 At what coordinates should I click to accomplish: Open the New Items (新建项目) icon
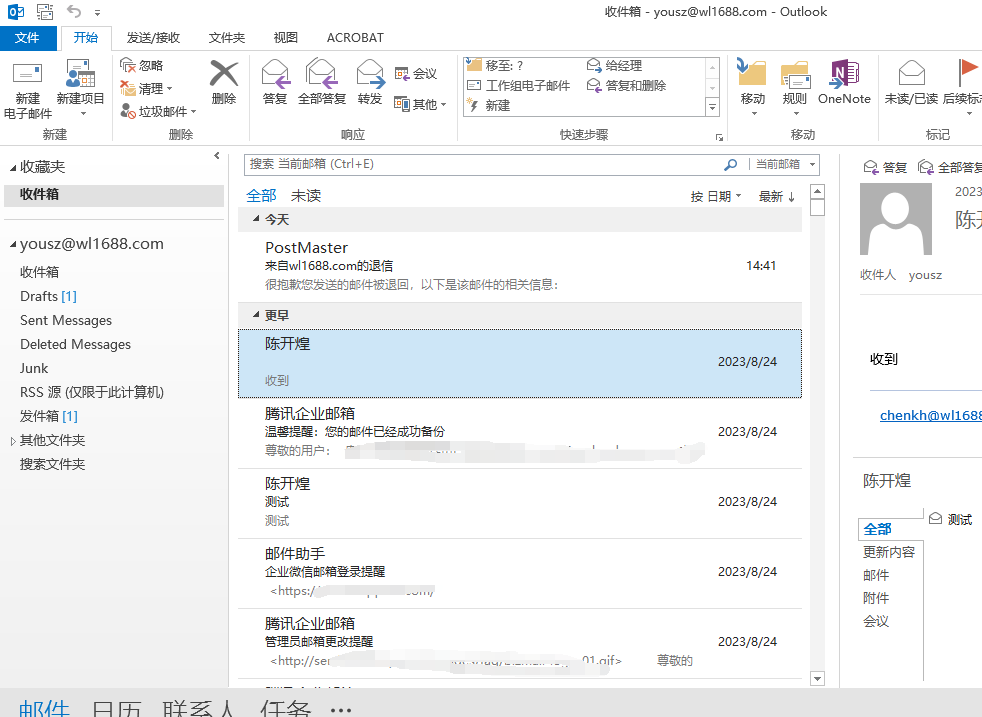click(x=80, y=74)
